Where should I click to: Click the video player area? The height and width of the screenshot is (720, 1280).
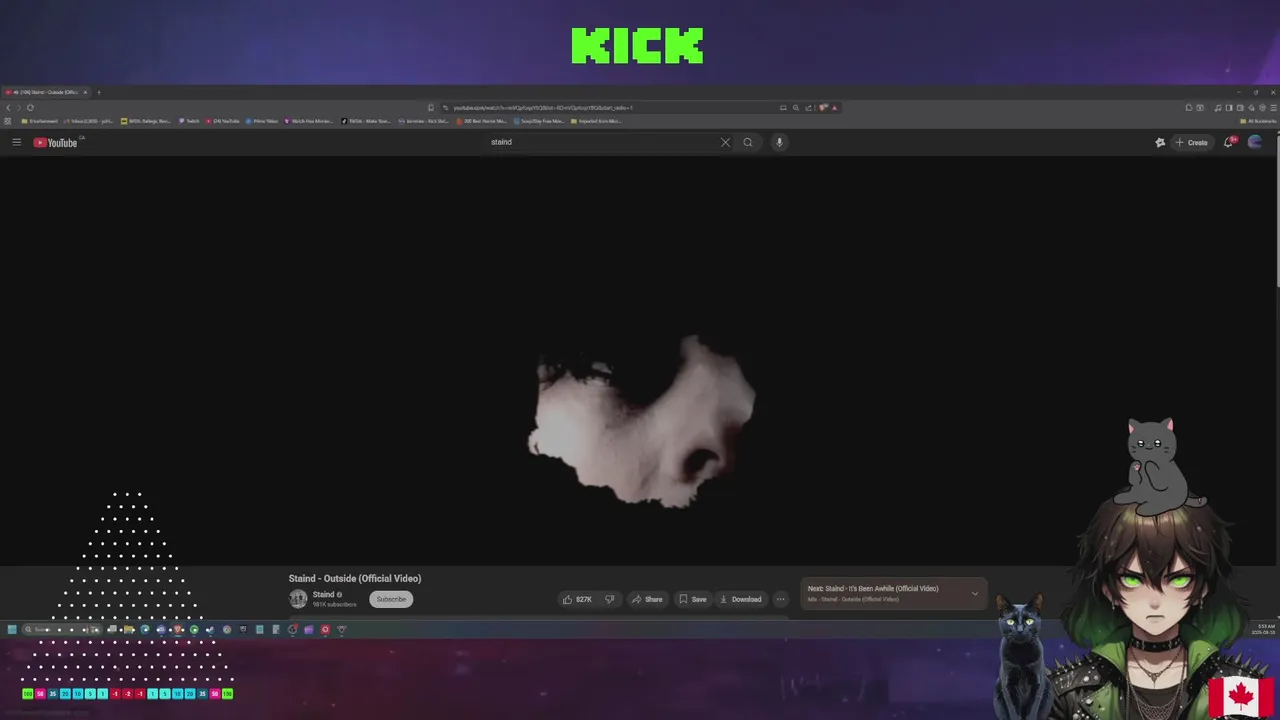coord(640,360)
